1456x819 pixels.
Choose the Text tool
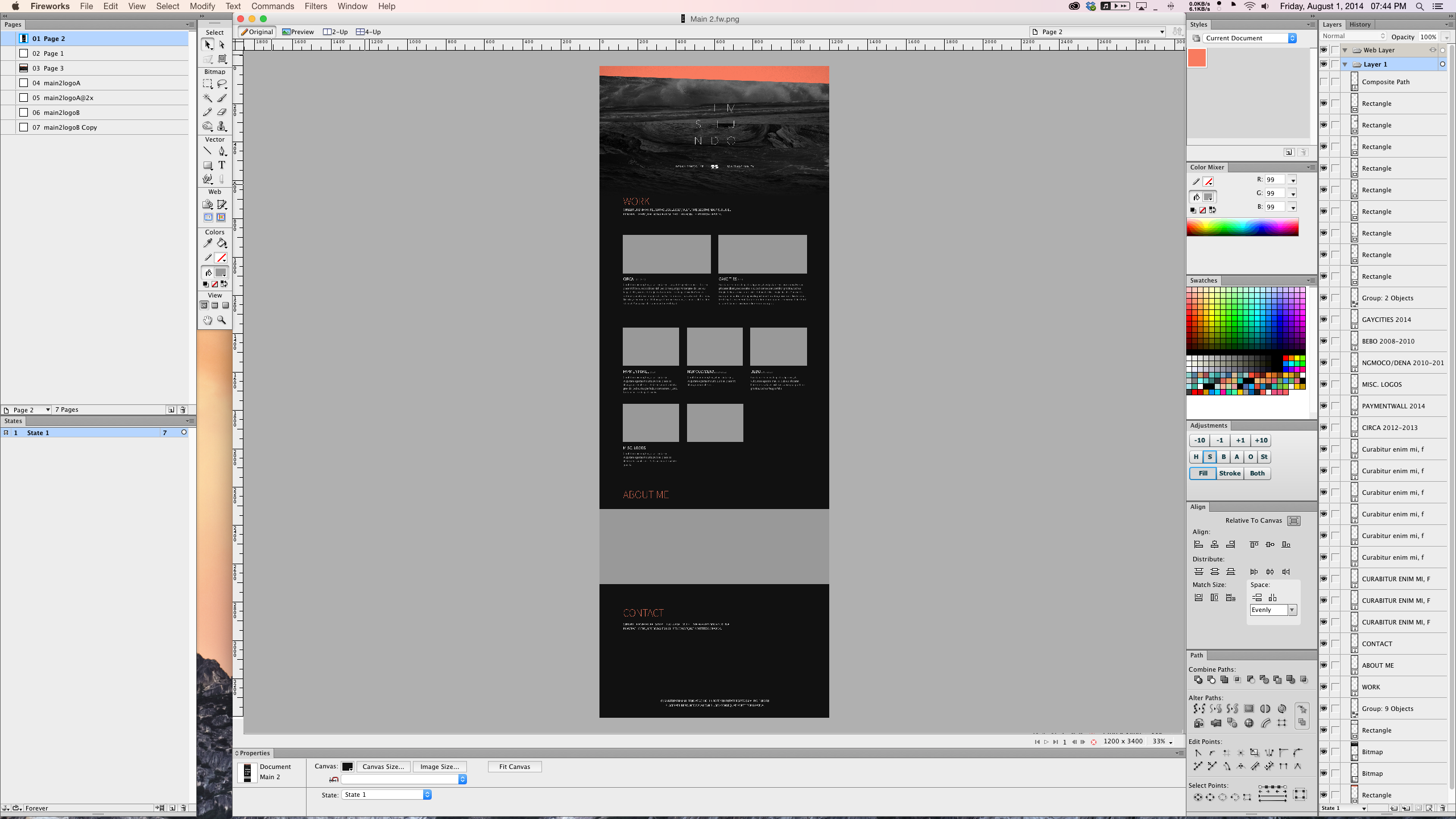click(222, 165)
